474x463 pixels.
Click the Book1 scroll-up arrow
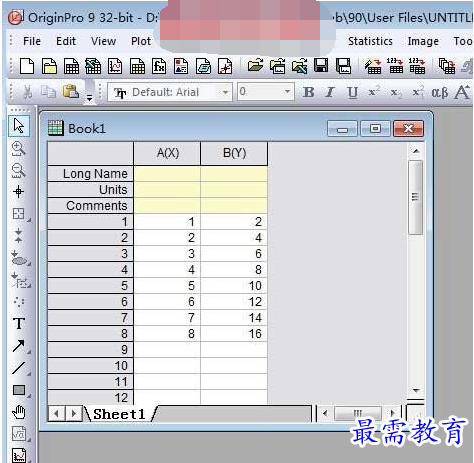pos(416,151)
